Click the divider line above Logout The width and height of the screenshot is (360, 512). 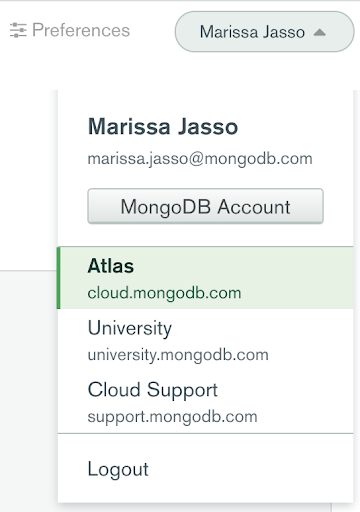(205, 434)
